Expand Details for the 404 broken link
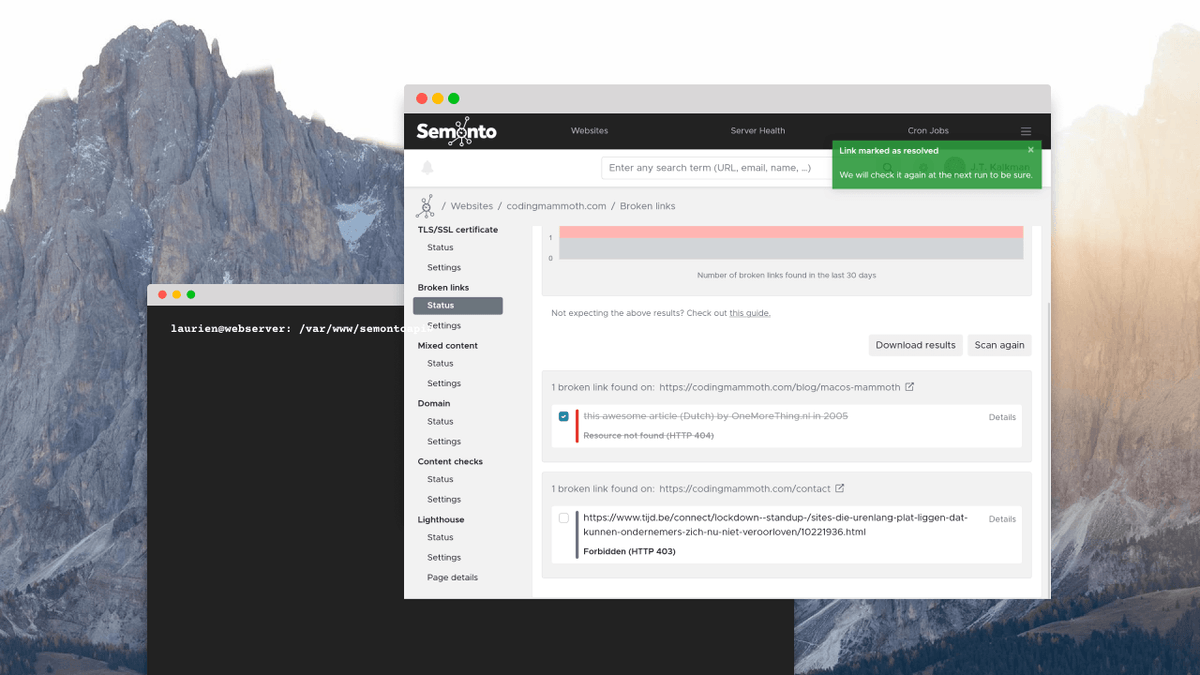1200x675 pixels. pos(1002,417)
